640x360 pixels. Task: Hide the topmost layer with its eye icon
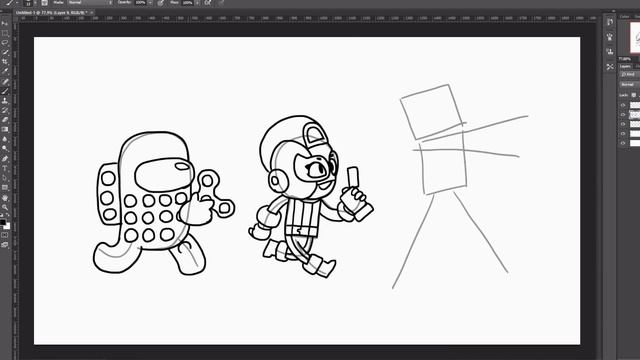pos(623,105)
